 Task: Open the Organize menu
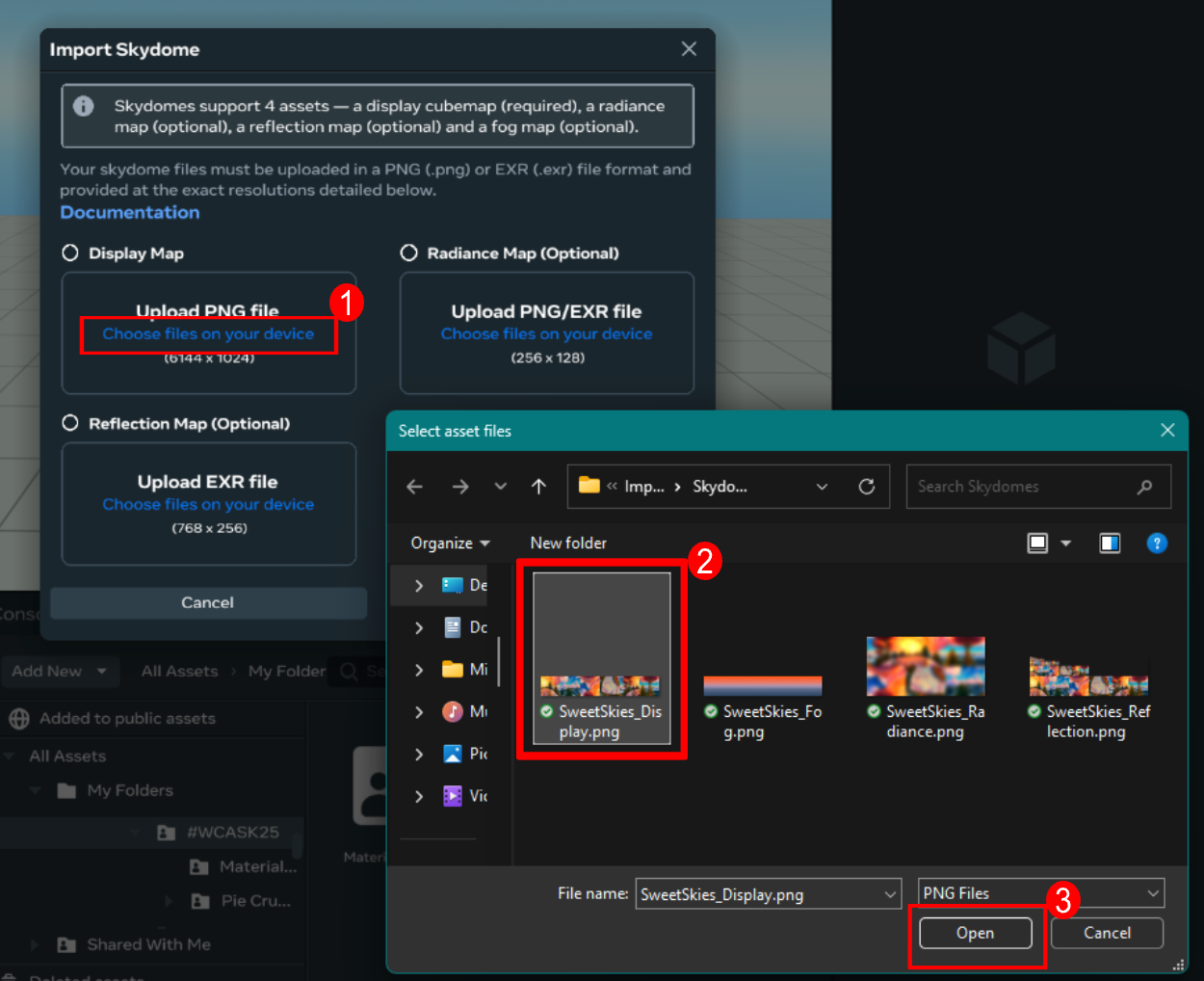450,544
